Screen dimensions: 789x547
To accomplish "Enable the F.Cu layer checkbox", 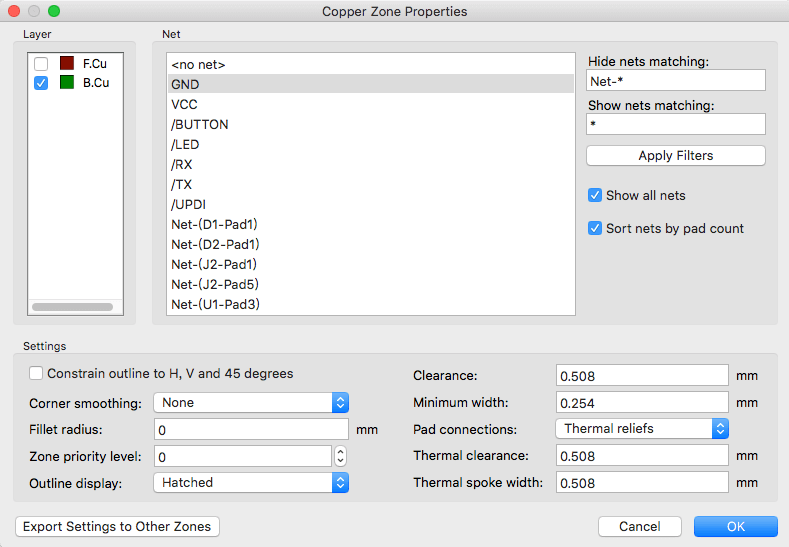I will tap(41, 64).
